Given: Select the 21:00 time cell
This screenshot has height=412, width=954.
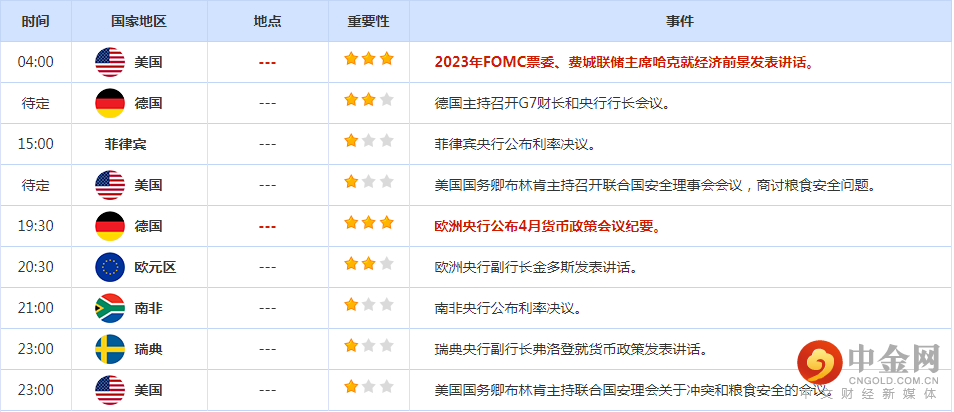Looking at the screenshot, I should tap(36, 308).
